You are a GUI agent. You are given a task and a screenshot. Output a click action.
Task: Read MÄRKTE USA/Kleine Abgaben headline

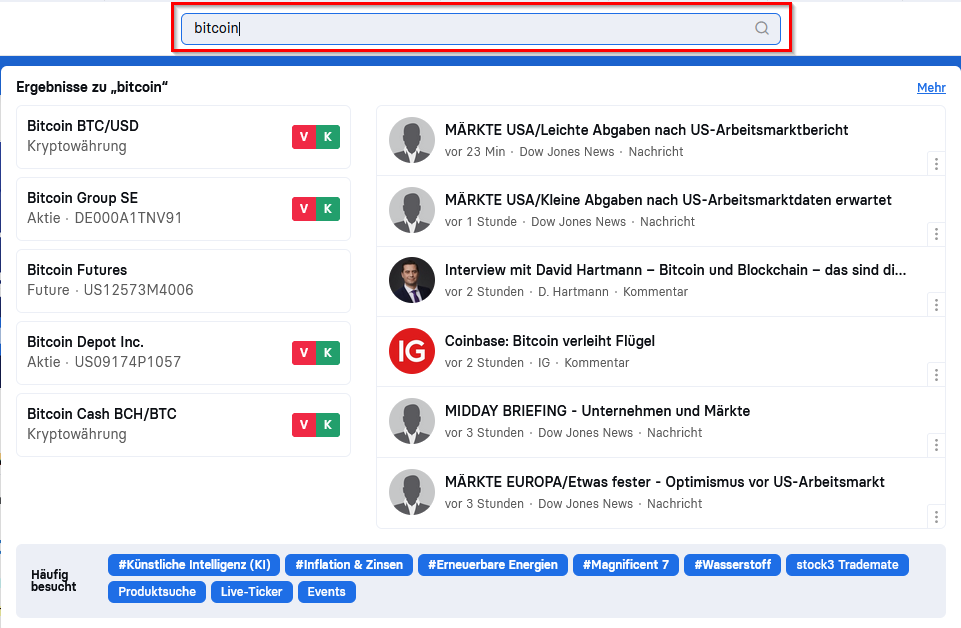pyautogui.click(x=668, y=200)
